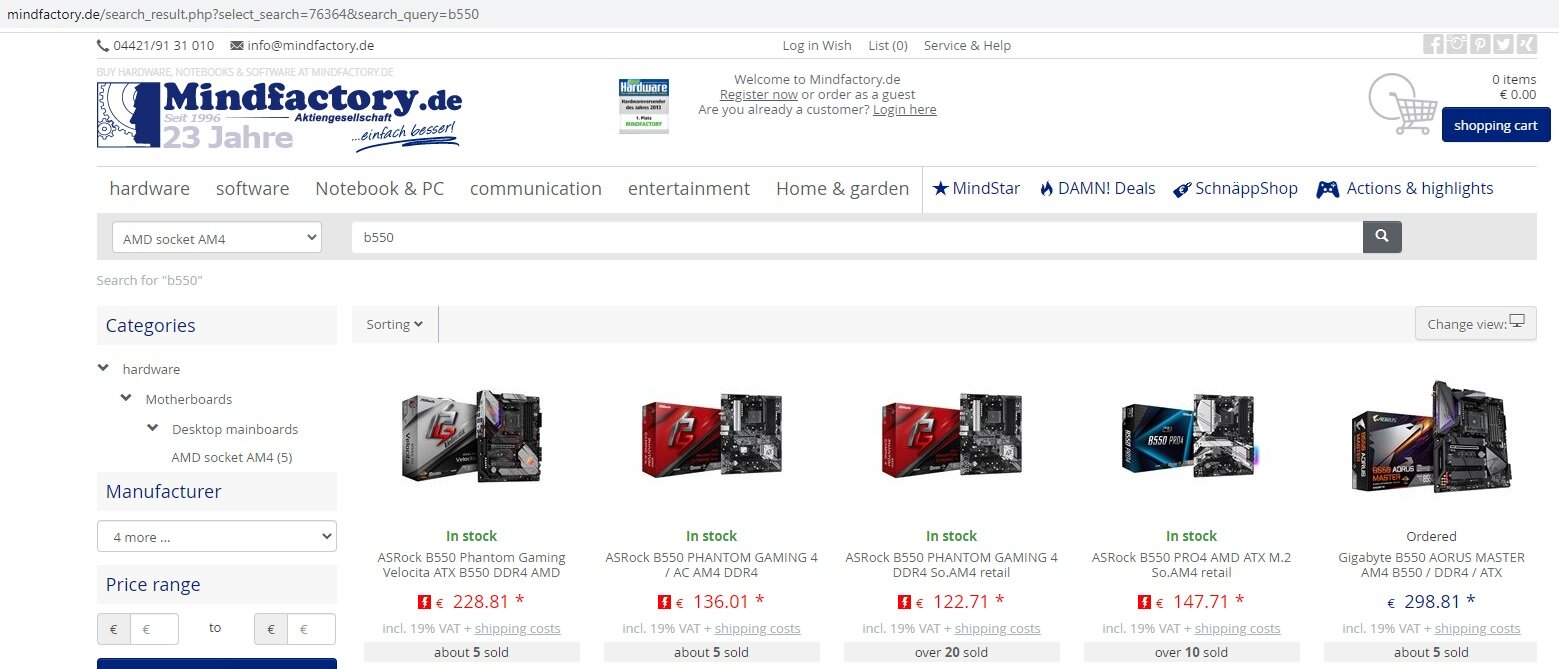
Task: Open the Instagram social icon
Action: click(1456, 45)
